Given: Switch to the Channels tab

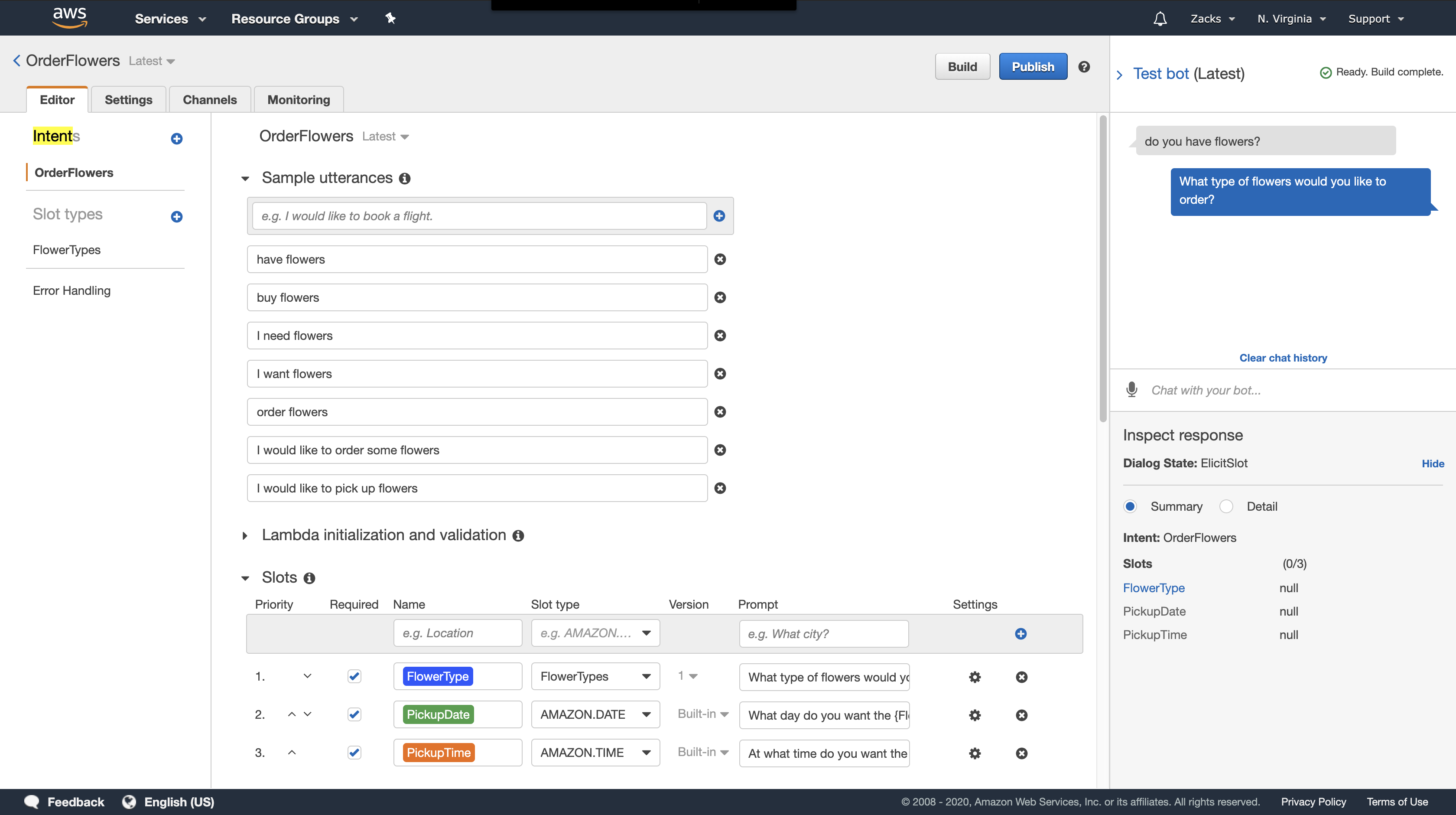Looking at the screenshot, I should [x=209, y=100].
